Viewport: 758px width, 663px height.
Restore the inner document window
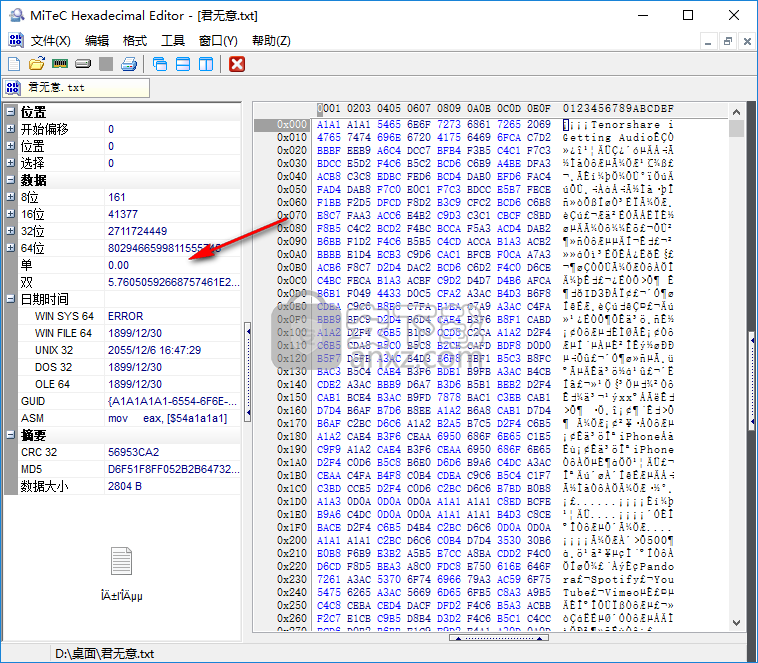pos(728,42)
